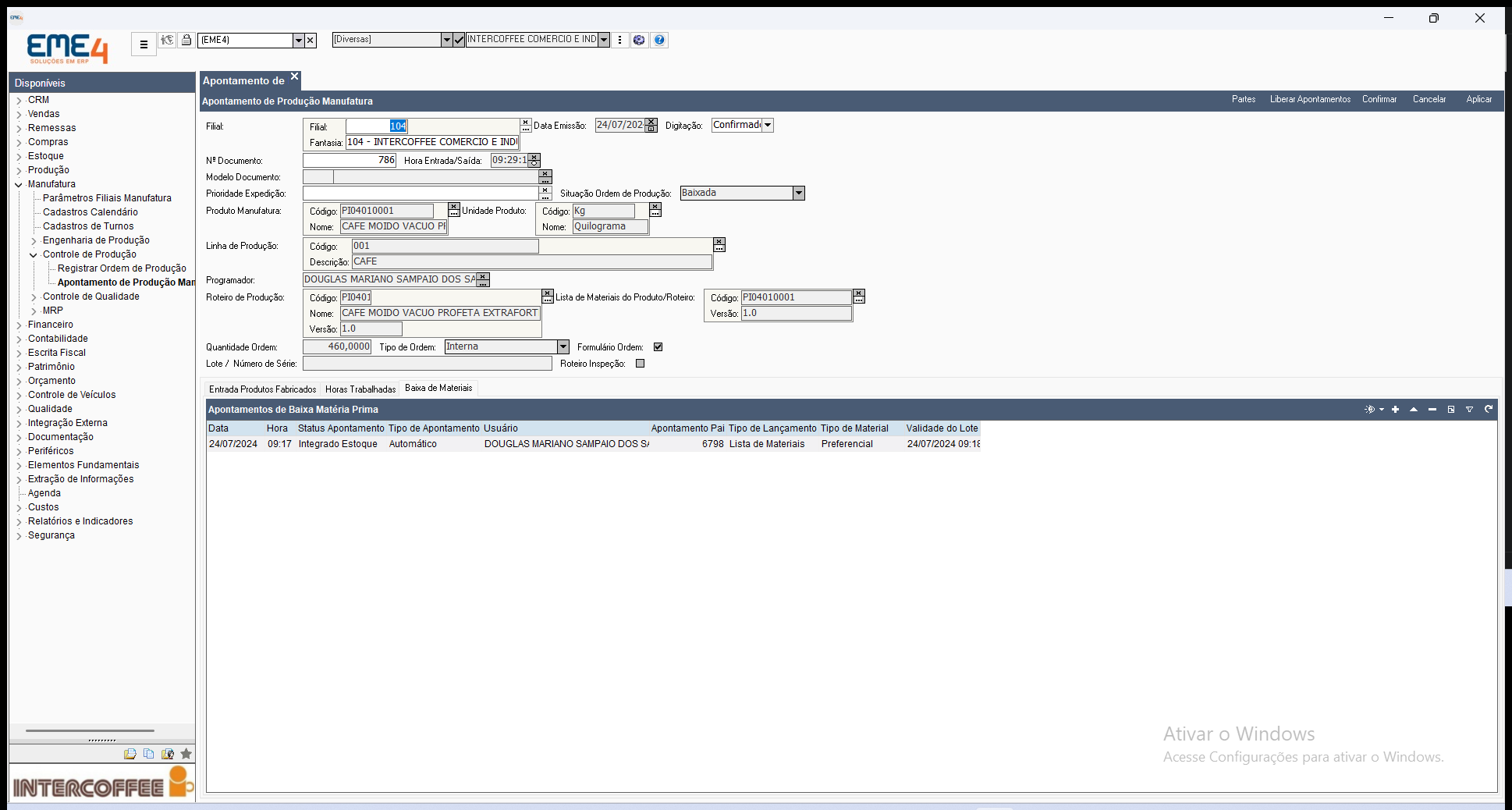This screenshot has width=1512, height=810.
Task: Click the favorites star icon in the sidebar
Action: click(186, 754)
